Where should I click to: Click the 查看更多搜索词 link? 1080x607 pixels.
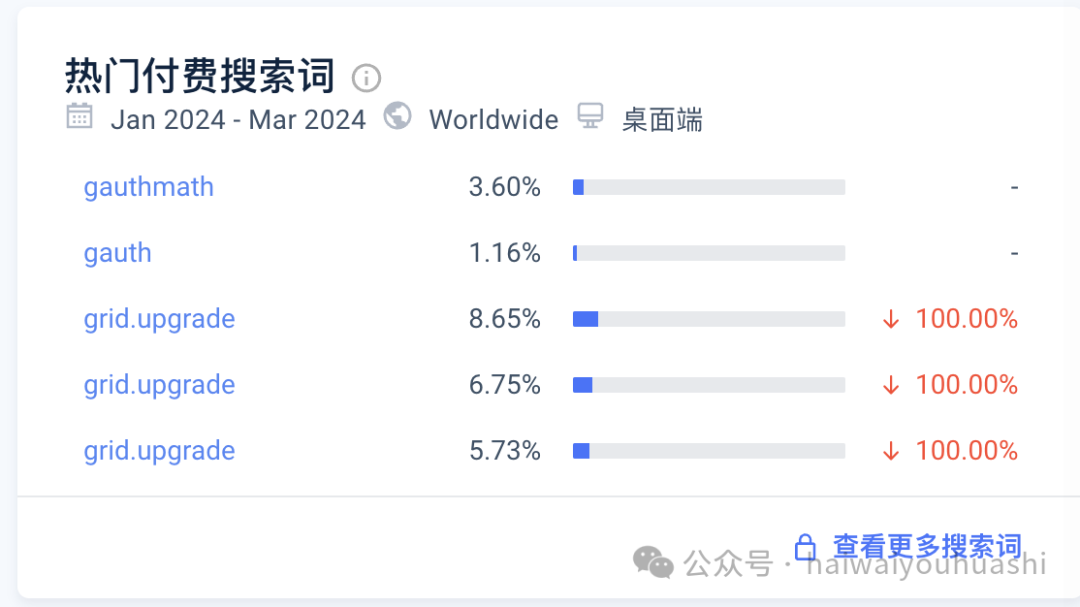927,547
